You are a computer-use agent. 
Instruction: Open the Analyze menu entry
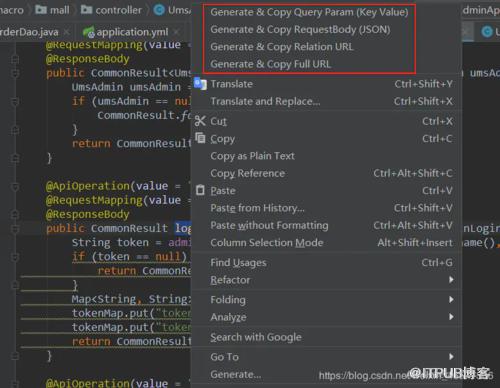228,317
